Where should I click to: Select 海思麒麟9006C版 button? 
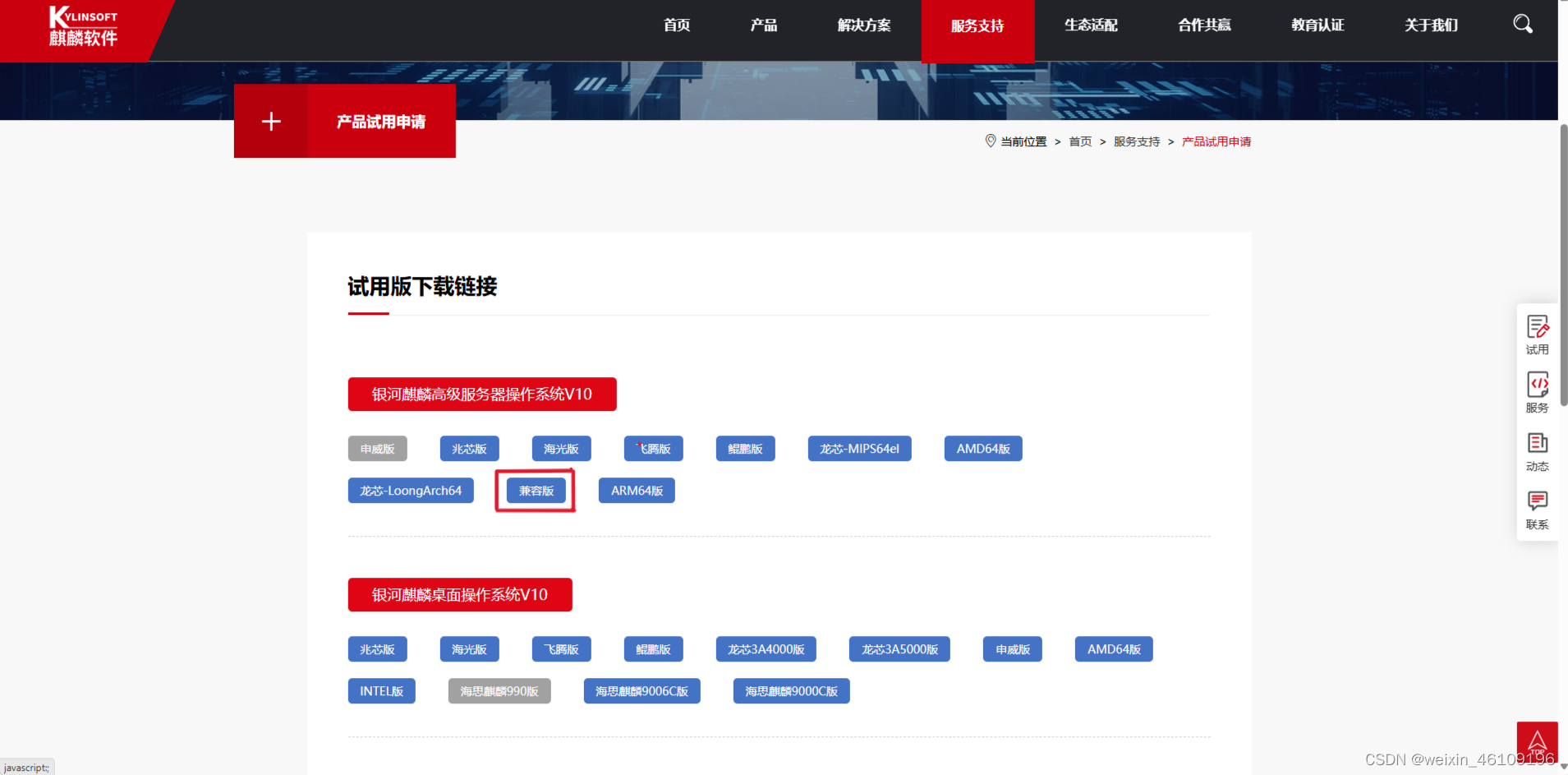pos(642,691)
